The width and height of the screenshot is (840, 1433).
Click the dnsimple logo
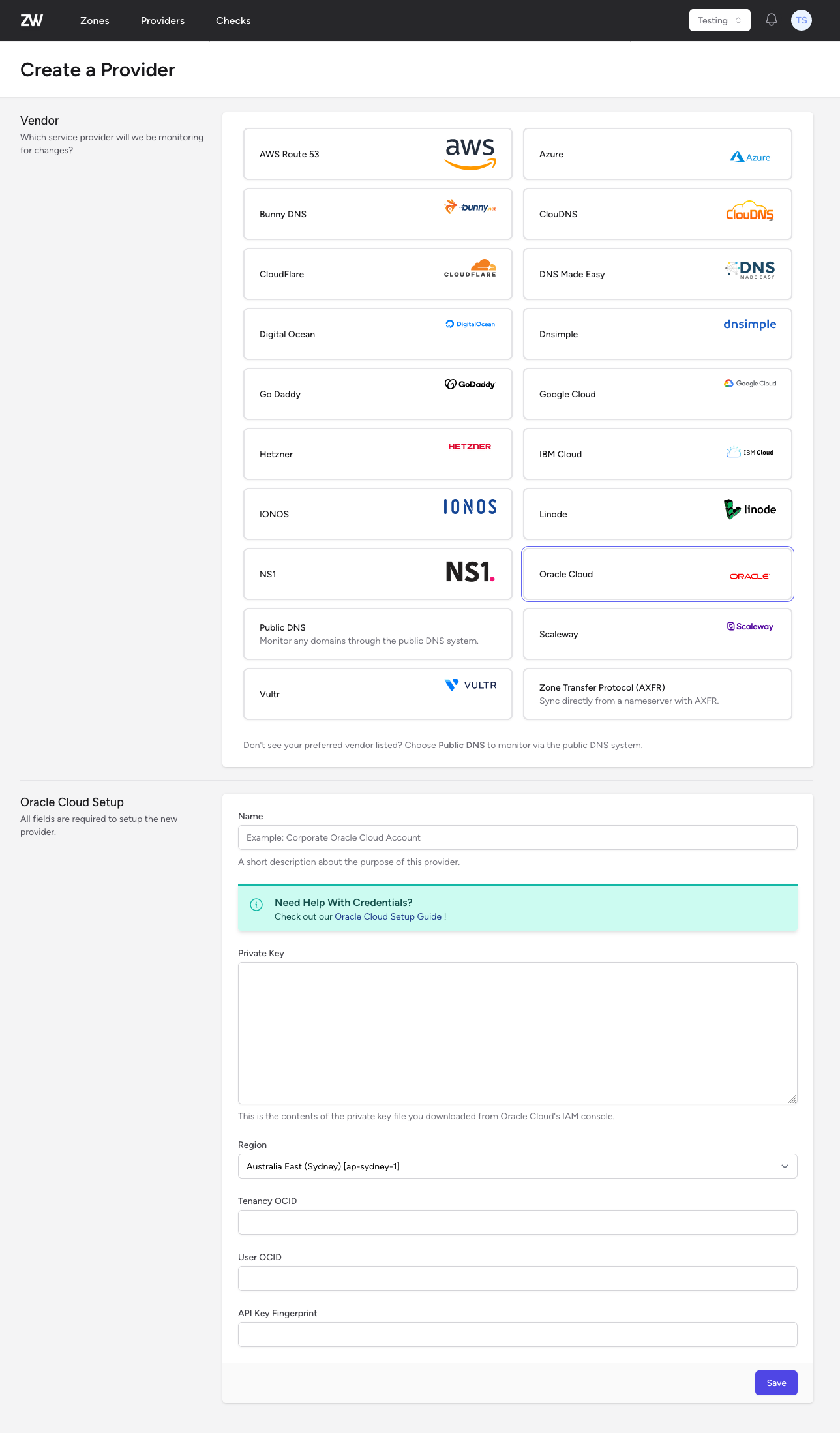click(750, 324)
